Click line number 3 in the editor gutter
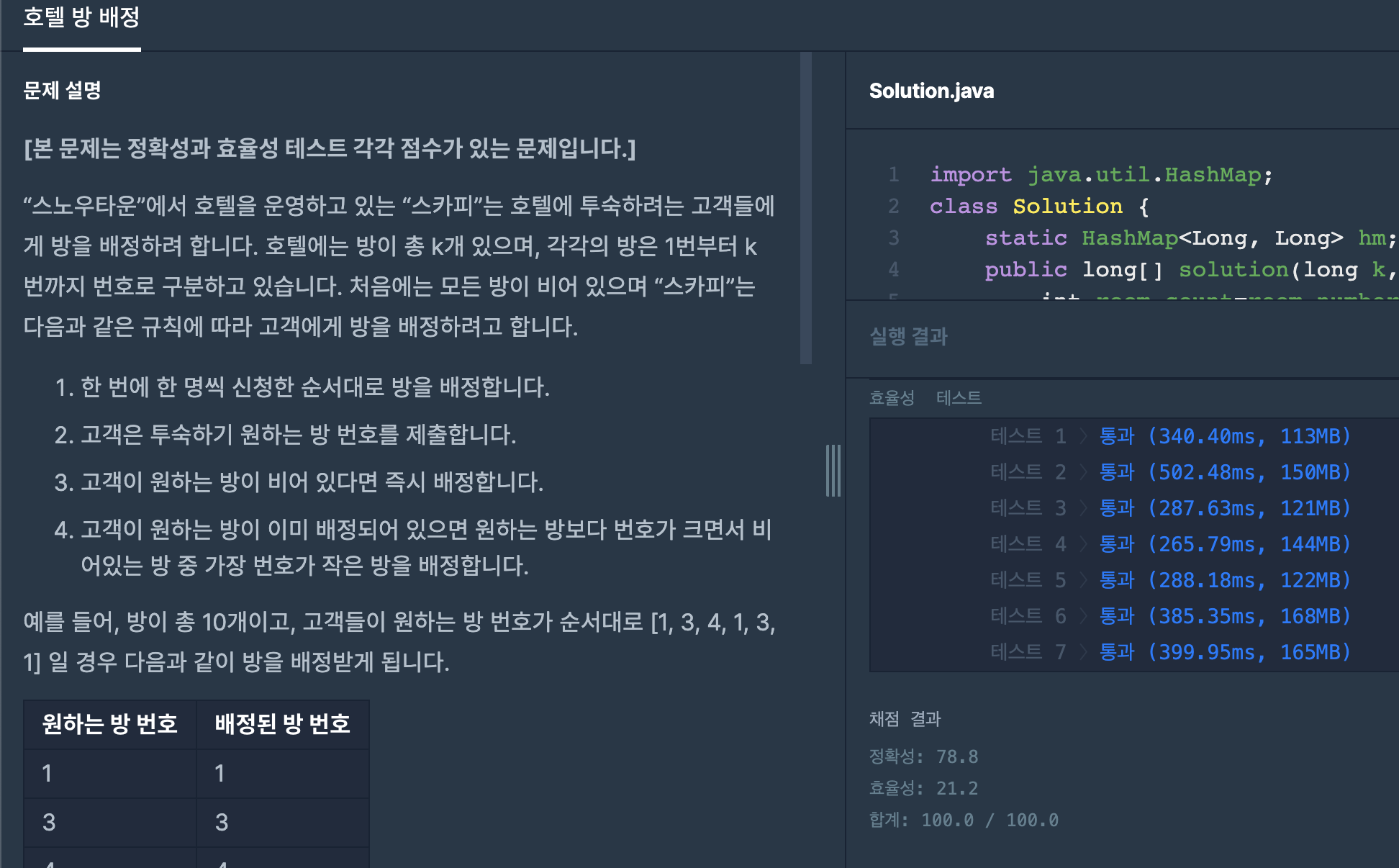 (893, 238)
